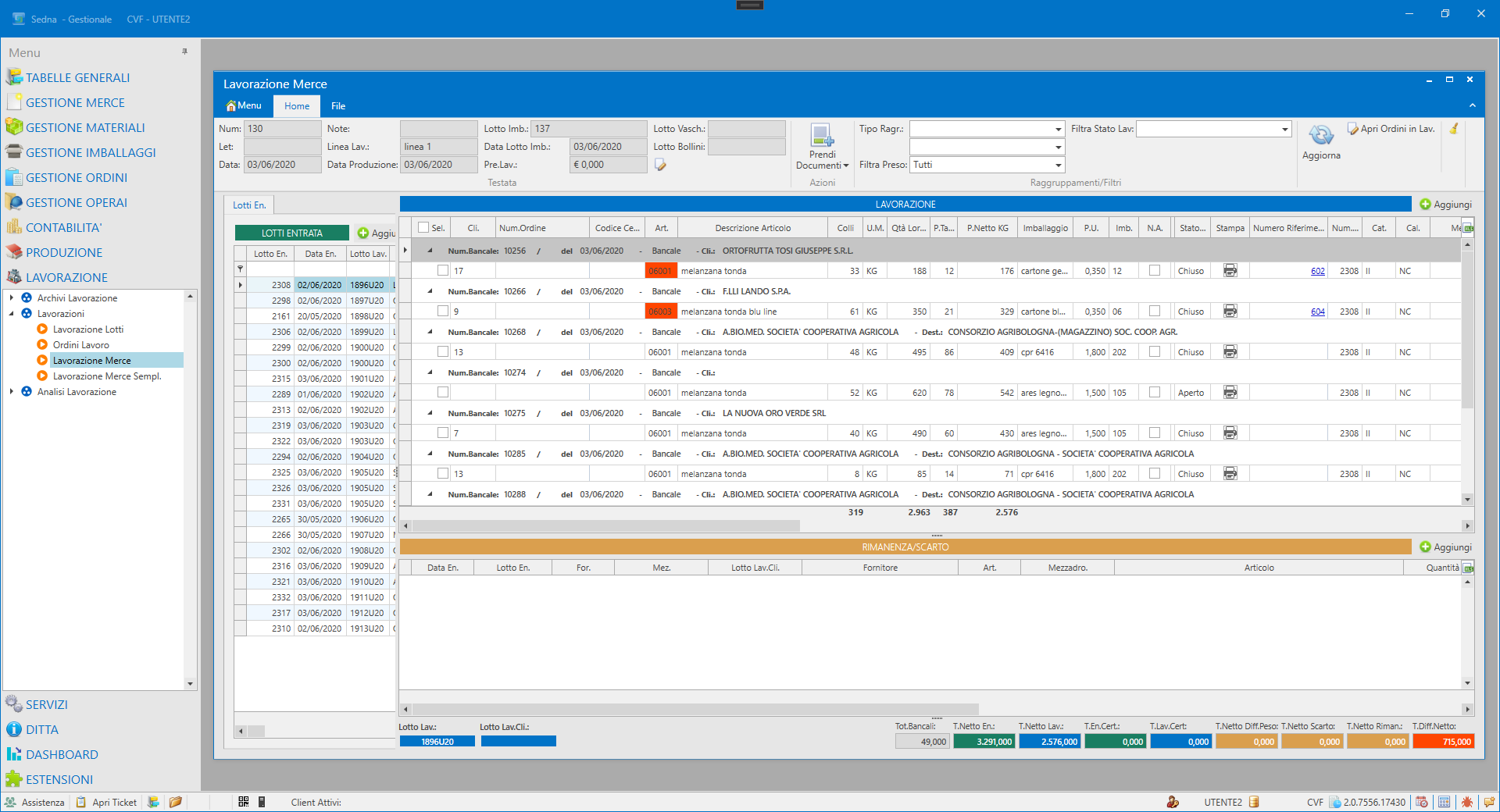The image size is (1500, 812).
Task: Toggle N.A. checkbox in F.LLI LANDO row
Action: pos(1155,311)
